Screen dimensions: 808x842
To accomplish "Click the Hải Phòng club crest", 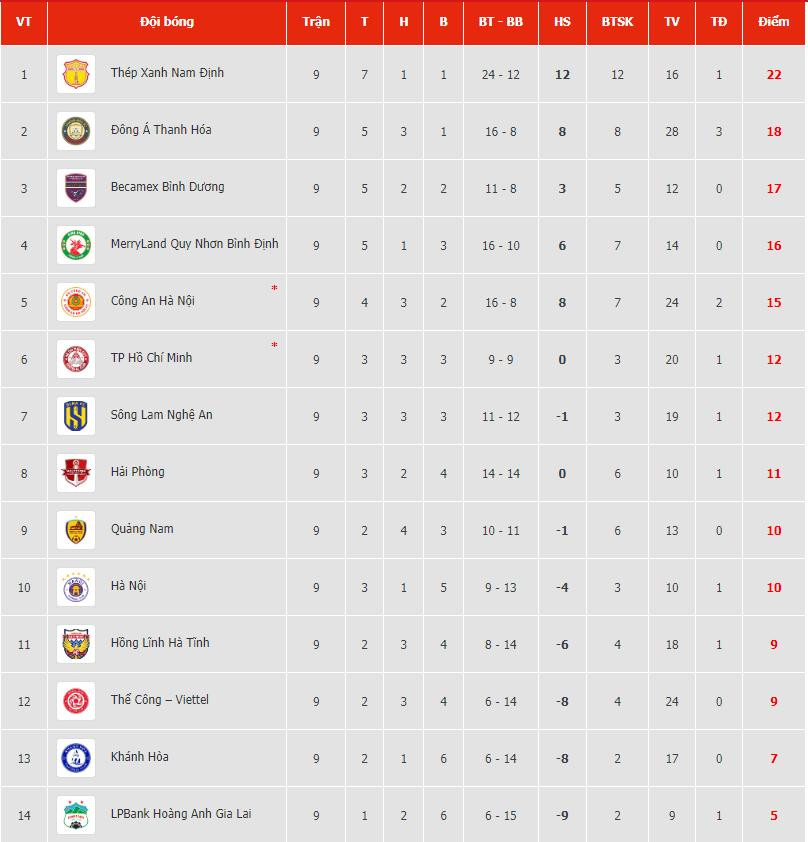I will 76,473.
